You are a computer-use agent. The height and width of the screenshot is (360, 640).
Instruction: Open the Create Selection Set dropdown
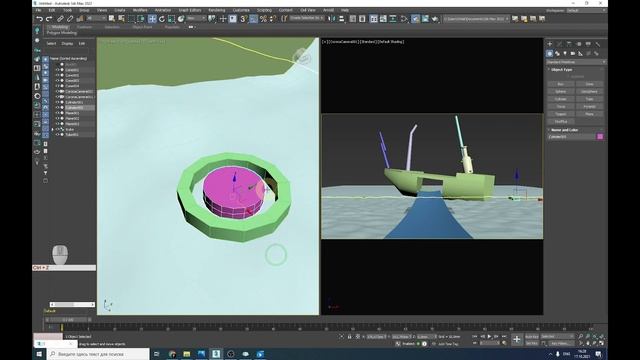[307, 18]
